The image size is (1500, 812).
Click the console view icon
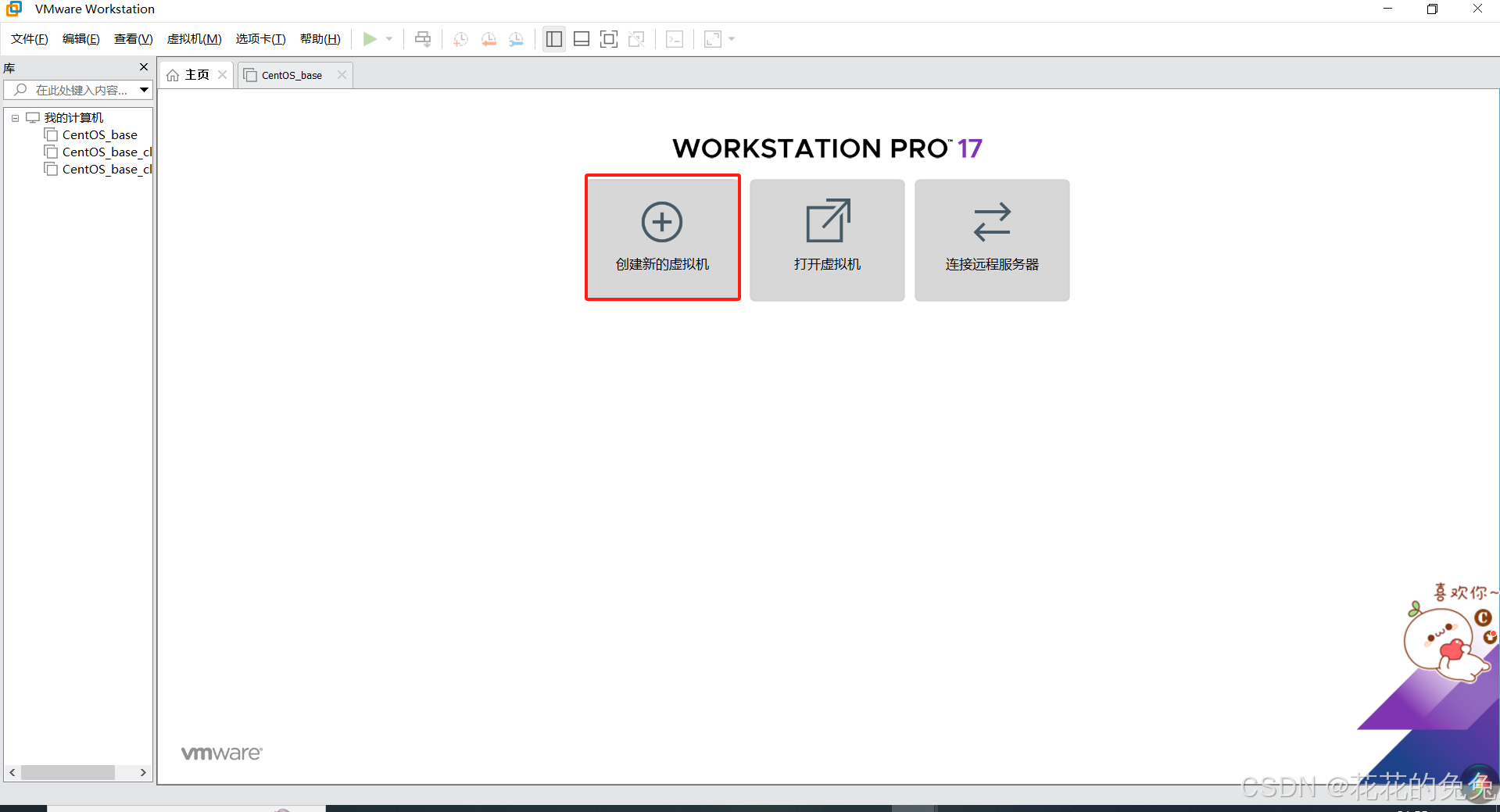click(x=675, y=39)
